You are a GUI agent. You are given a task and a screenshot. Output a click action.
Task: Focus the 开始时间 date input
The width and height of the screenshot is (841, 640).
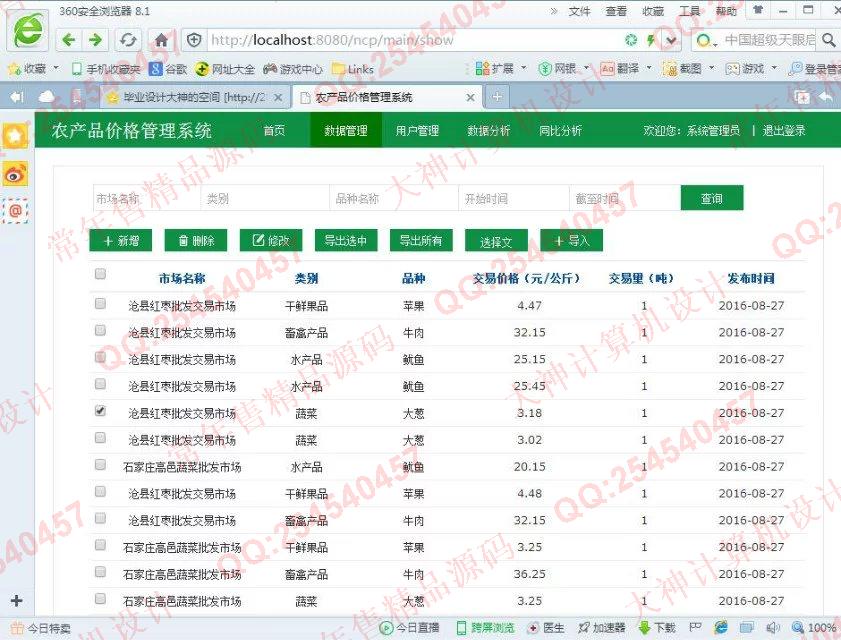point(514,198)
